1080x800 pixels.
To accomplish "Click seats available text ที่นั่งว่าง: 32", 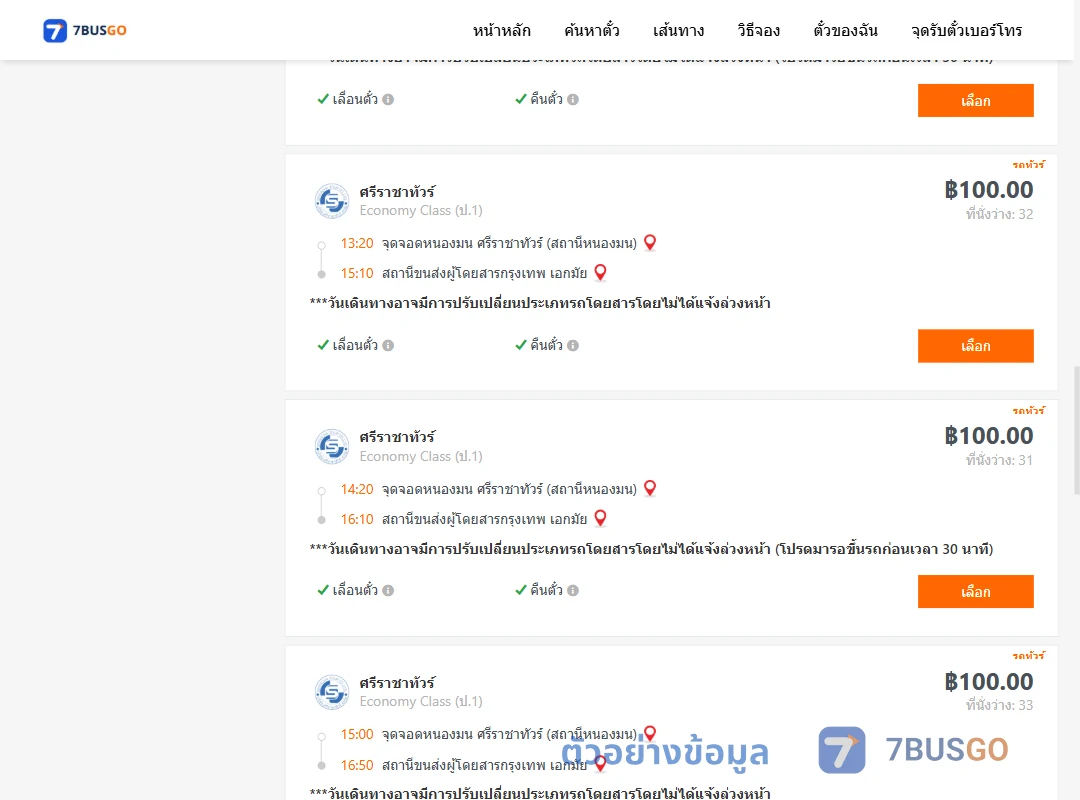I will (999, 214).
